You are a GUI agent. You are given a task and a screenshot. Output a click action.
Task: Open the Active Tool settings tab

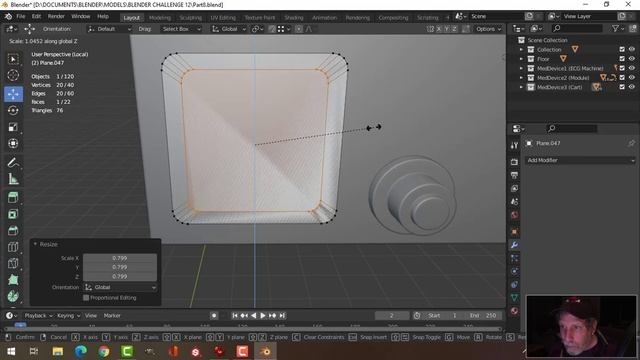[x=514, y=145]
